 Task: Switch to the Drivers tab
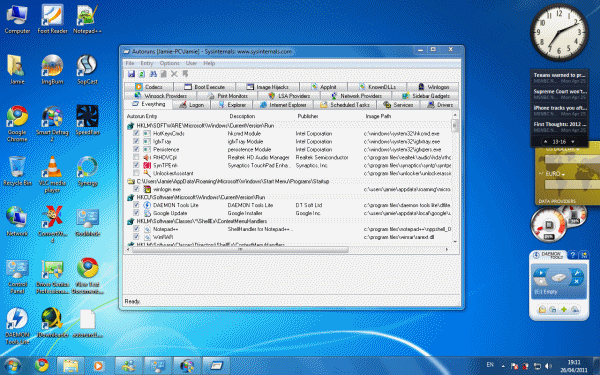(440, 105)
